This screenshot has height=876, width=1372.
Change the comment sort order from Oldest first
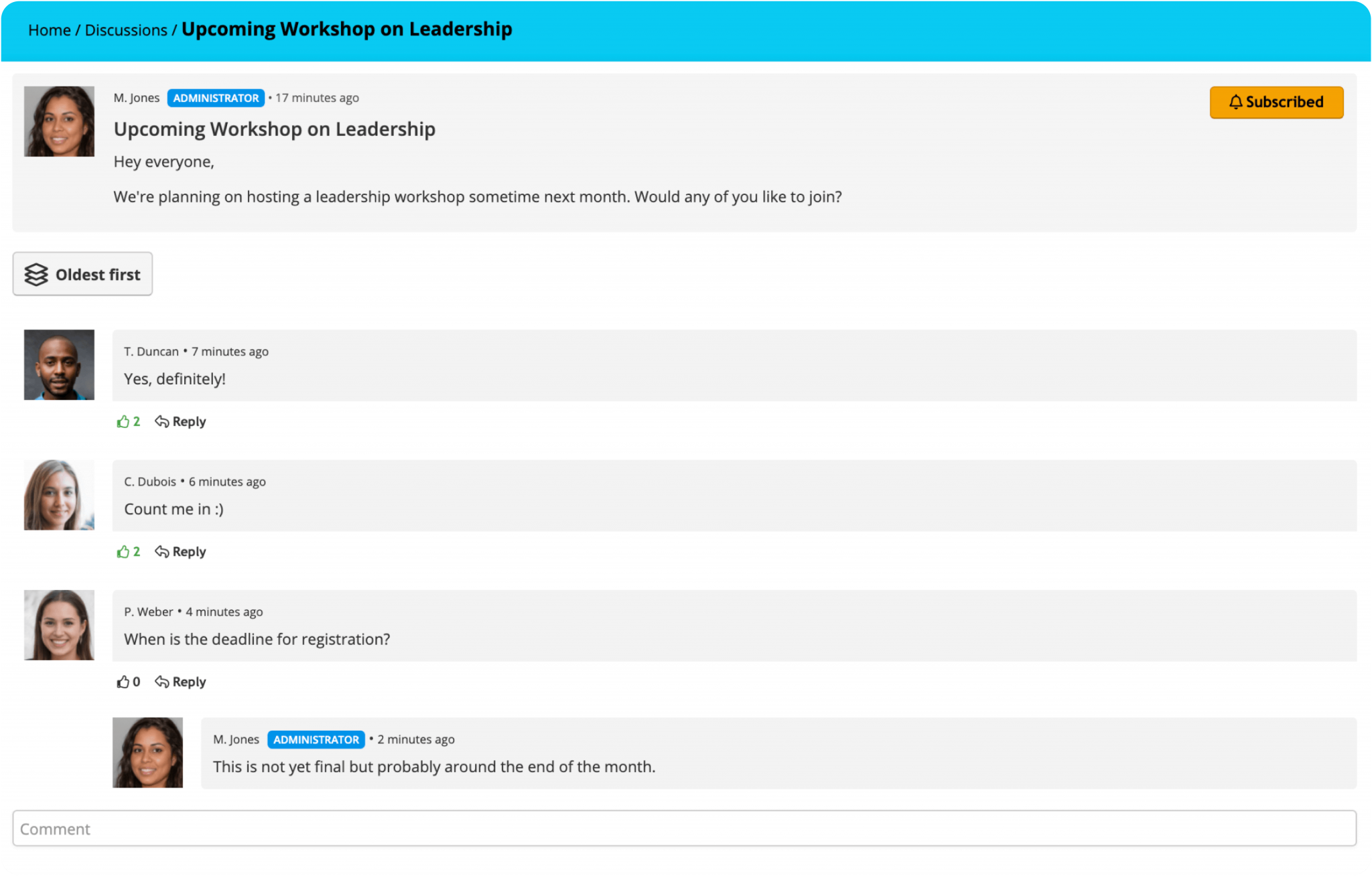82,274
